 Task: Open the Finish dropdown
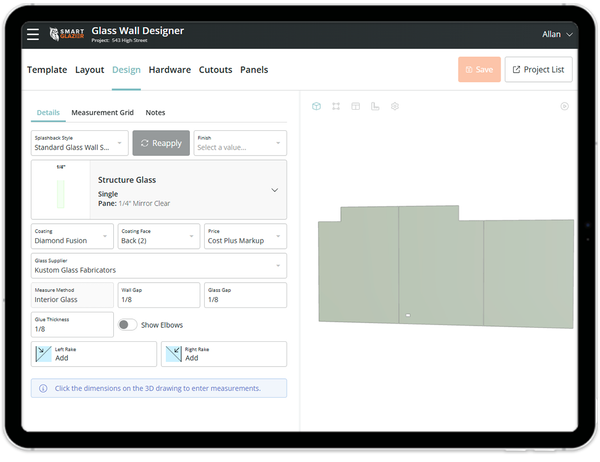(240, 143)
